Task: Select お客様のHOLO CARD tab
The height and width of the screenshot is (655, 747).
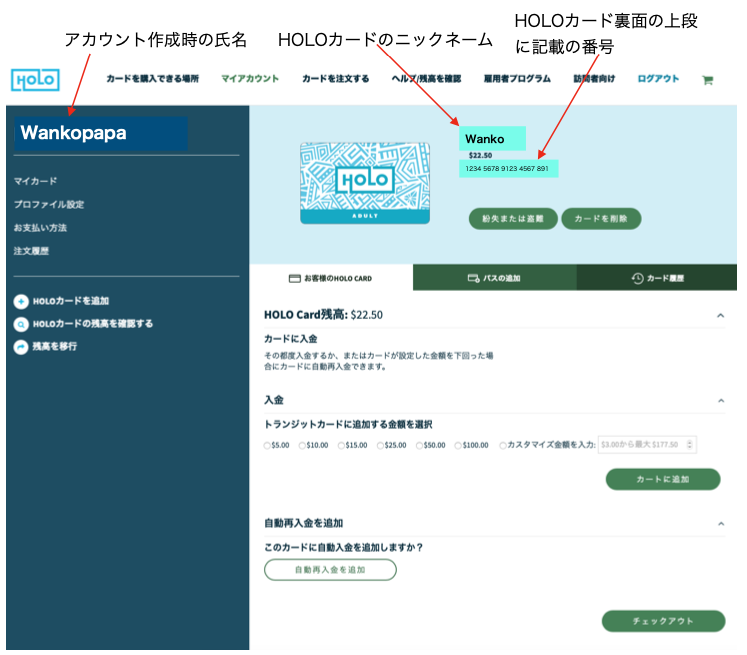Action: pyautogui.click(x=331, y=278)
